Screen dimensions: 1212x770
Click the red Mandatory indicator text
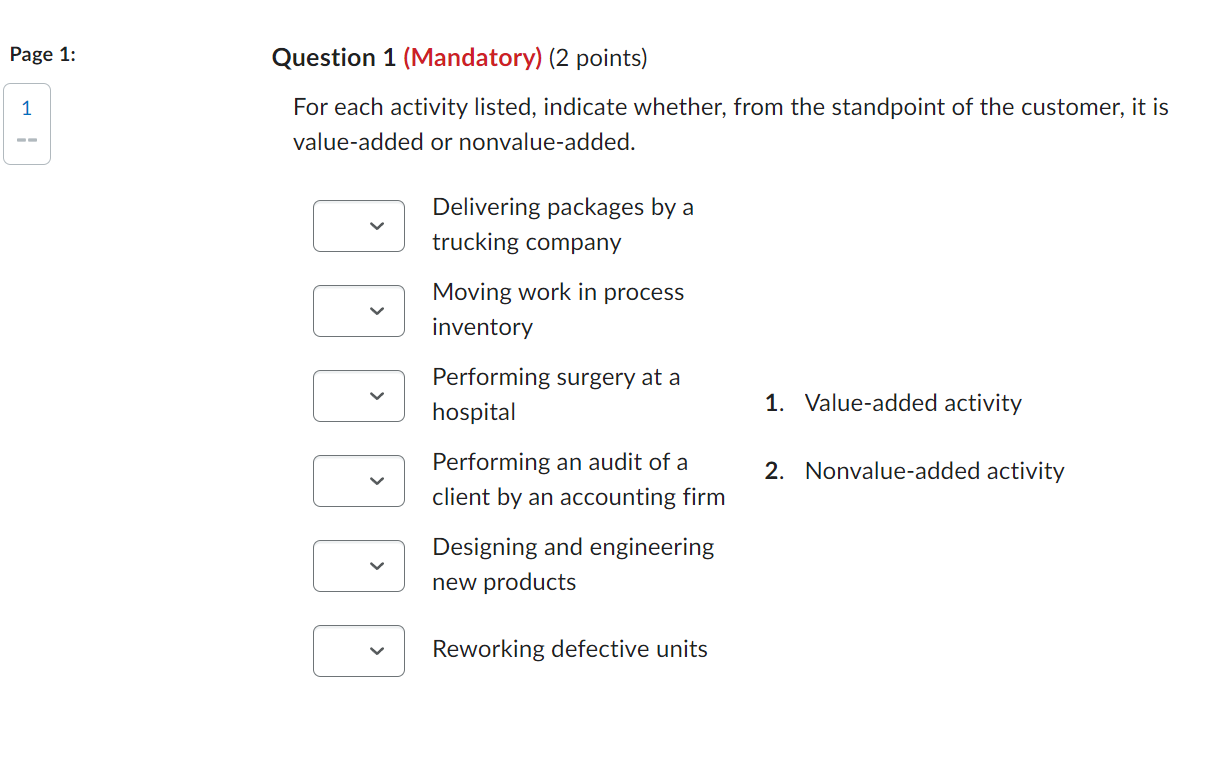[x=472, y=58]
